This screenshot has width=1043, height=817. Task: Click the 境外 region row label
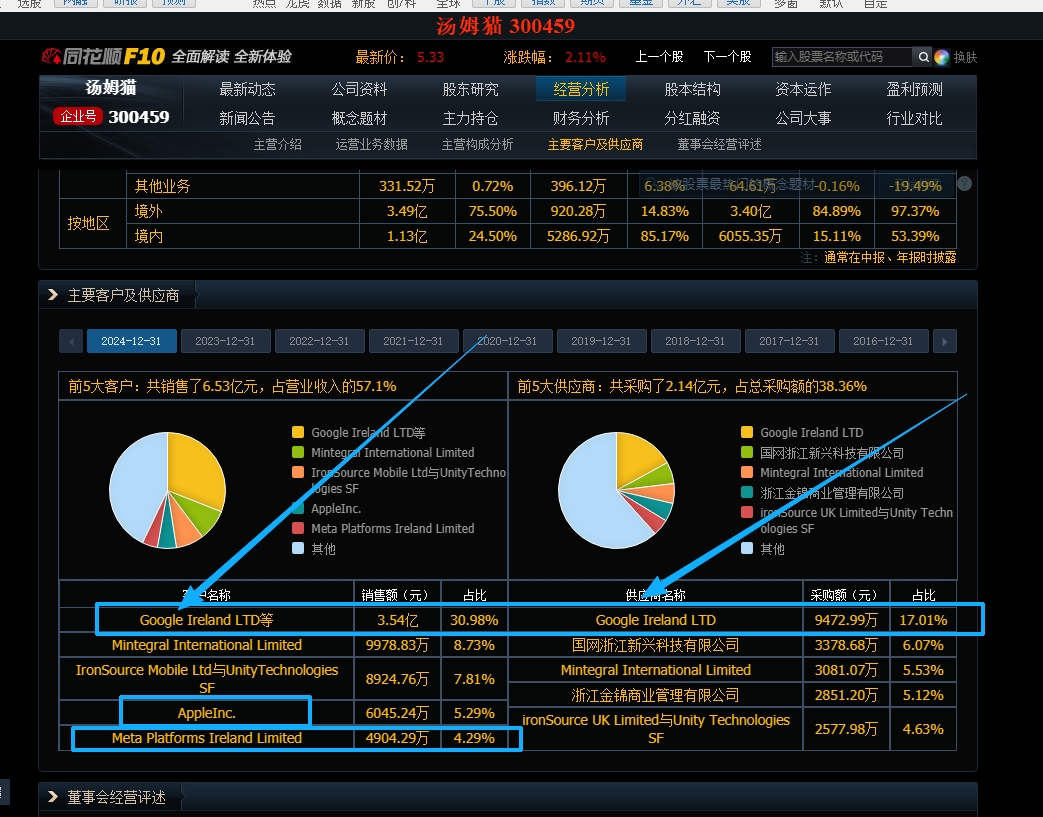[148, 212]
